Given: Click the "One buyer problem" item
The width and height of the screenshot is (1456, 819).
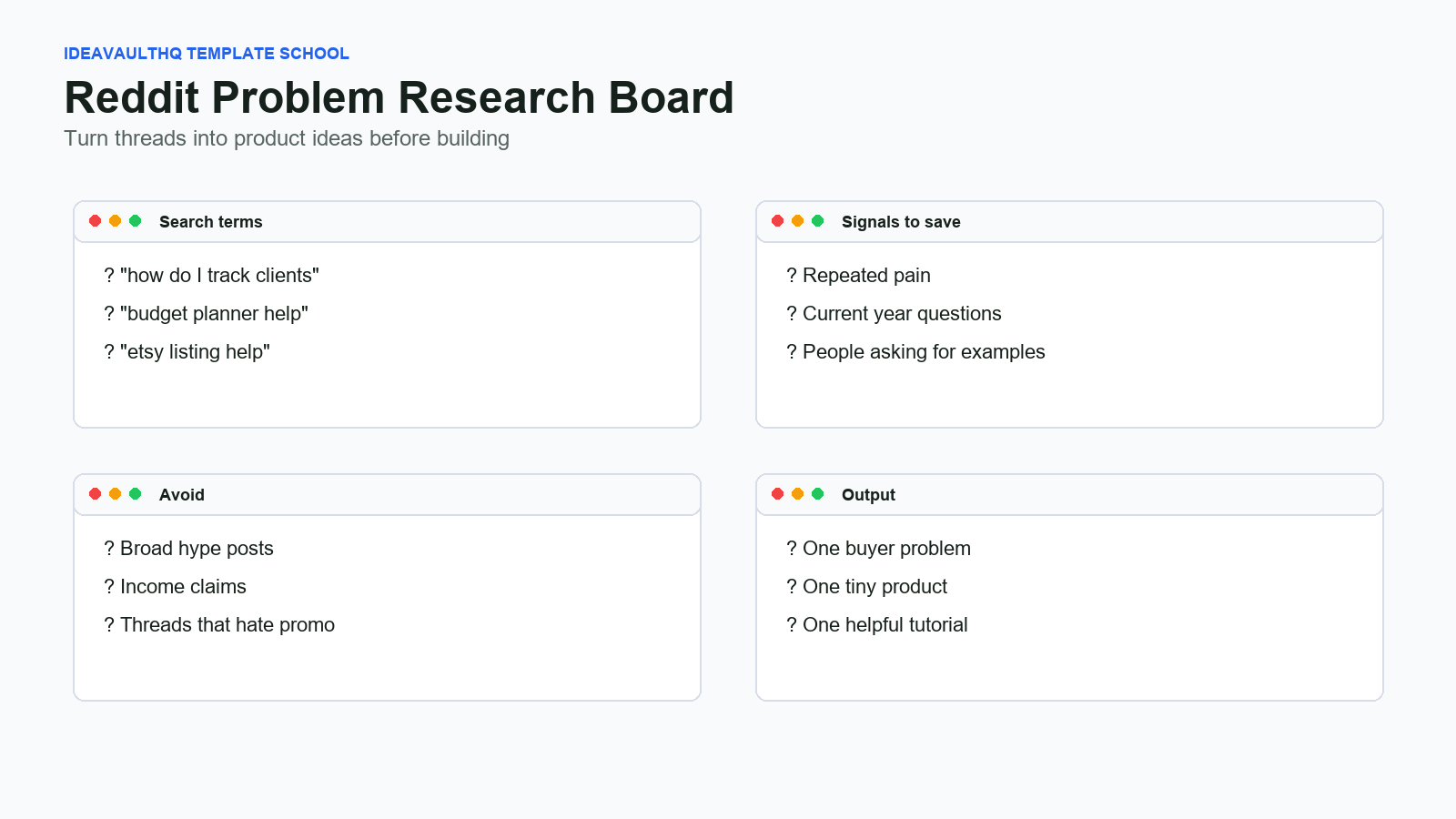Looking at the screenshot, I should (x=879, y=549).
